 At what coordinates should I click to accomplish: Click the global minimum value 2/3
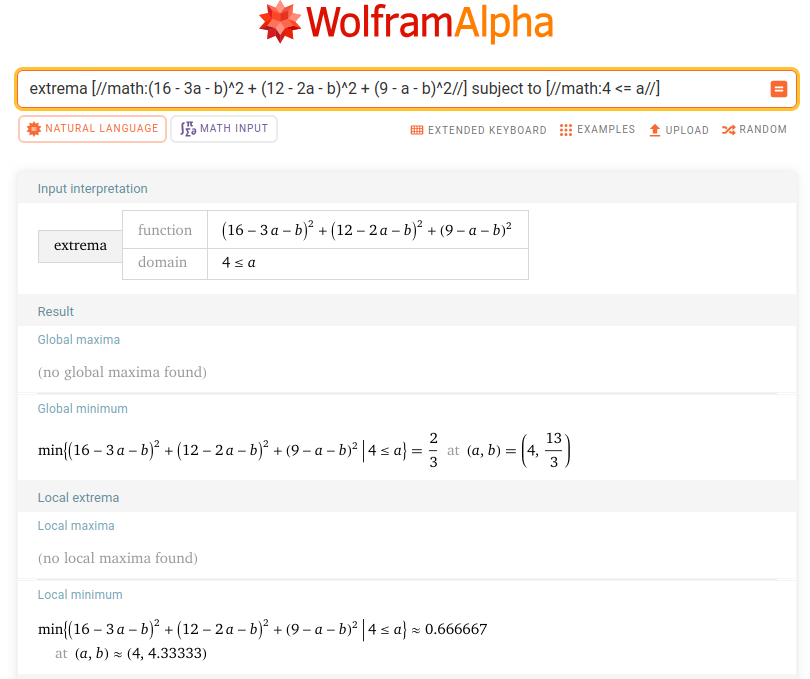point(433,450)
